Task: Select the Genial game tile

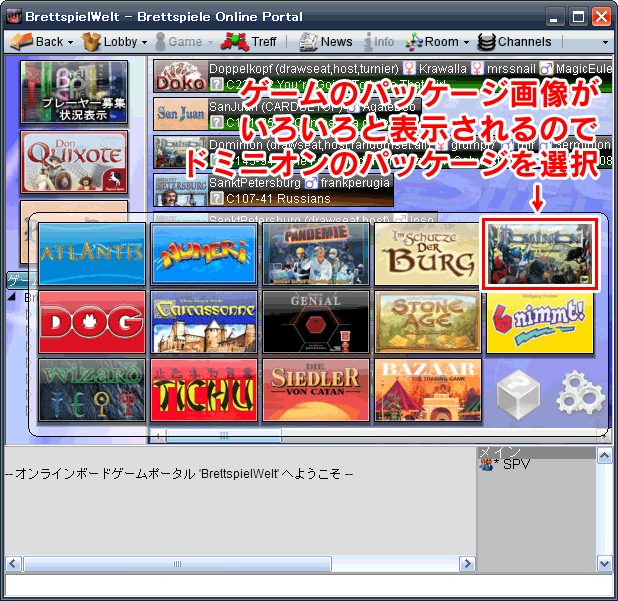Action: pos(316,322)
